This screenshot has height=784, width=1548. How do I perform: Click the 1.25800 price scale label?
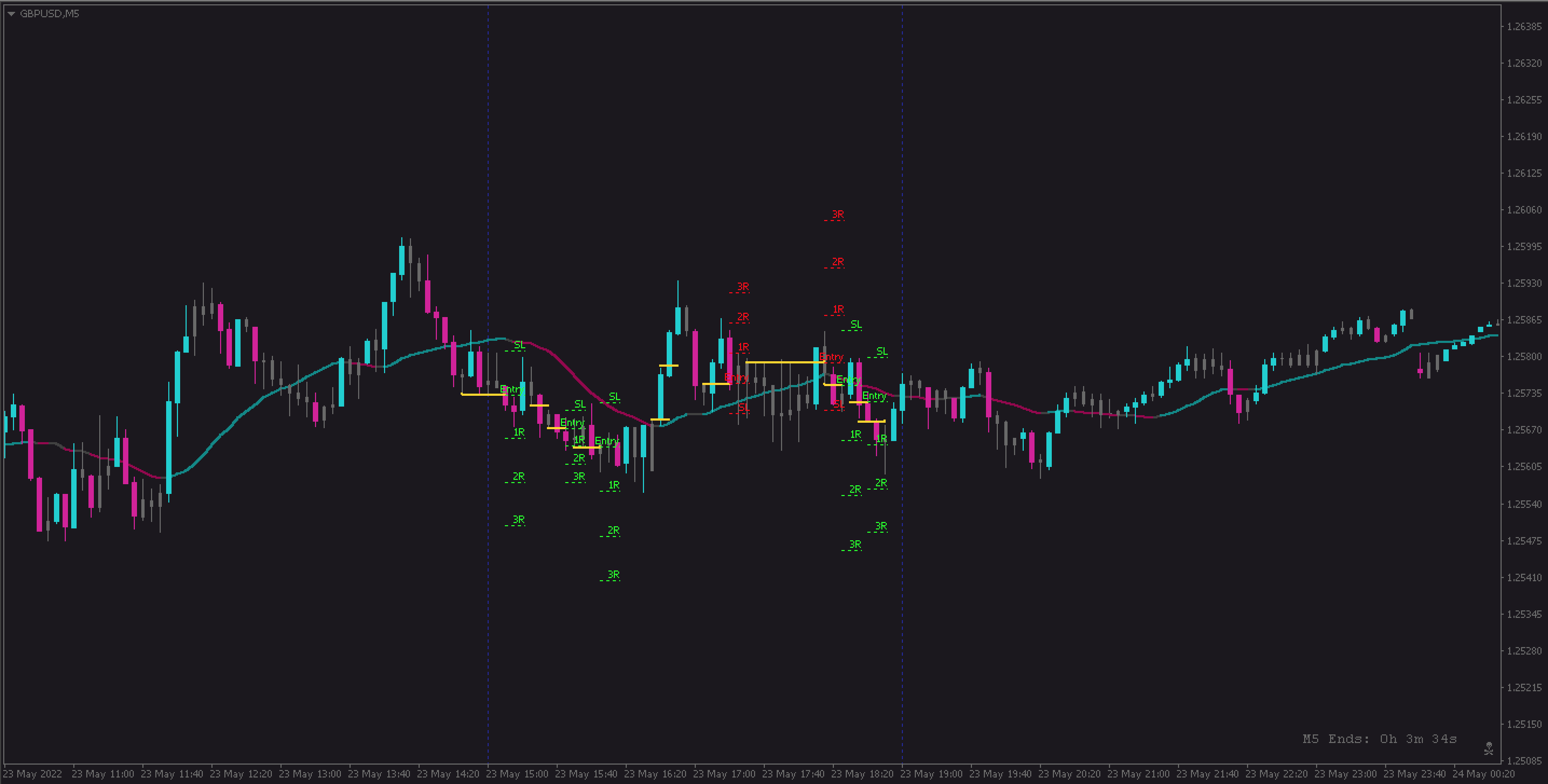click(1524, 356)
